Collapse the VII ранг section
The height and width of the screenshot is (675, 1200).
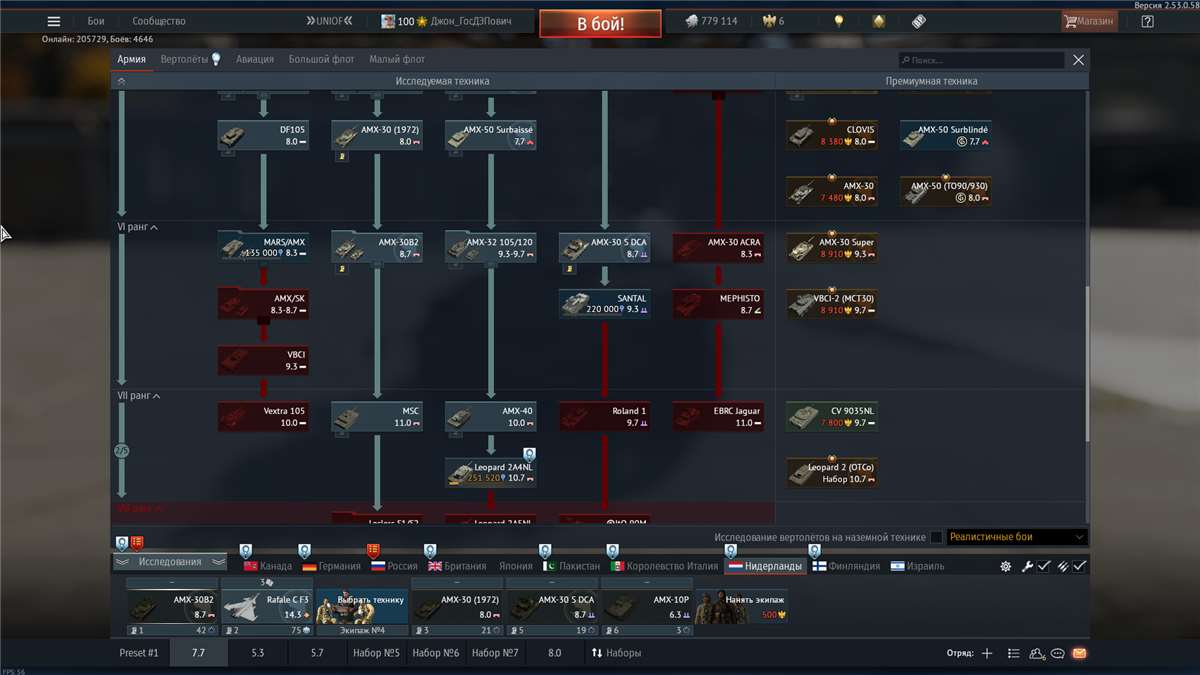point(138,396)
